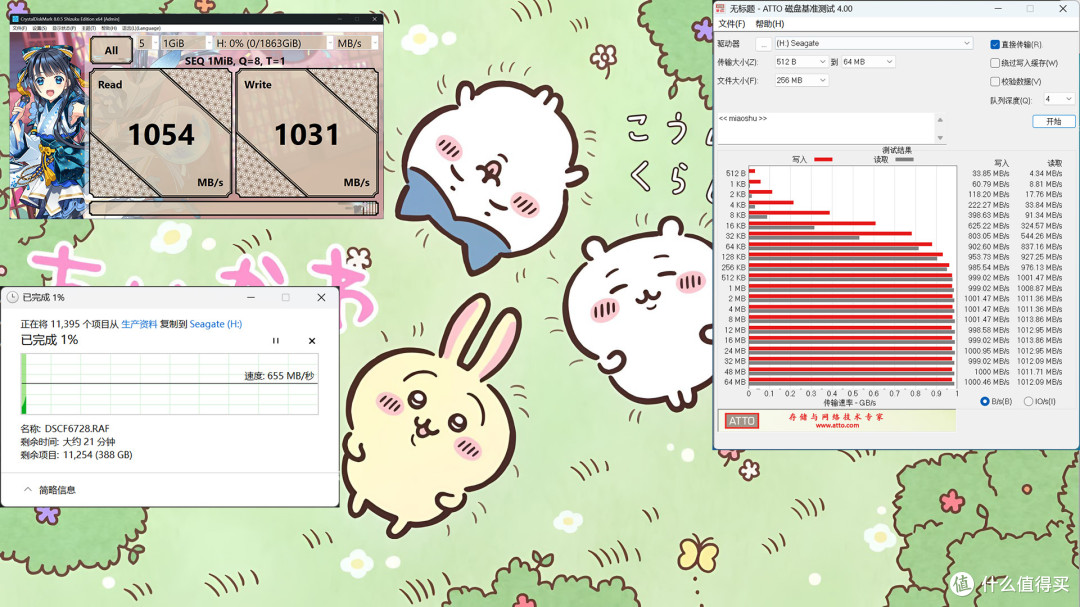Cancel the file copy with the X icon
This screenshot has width=1080, height=607.
click(312, 340)
